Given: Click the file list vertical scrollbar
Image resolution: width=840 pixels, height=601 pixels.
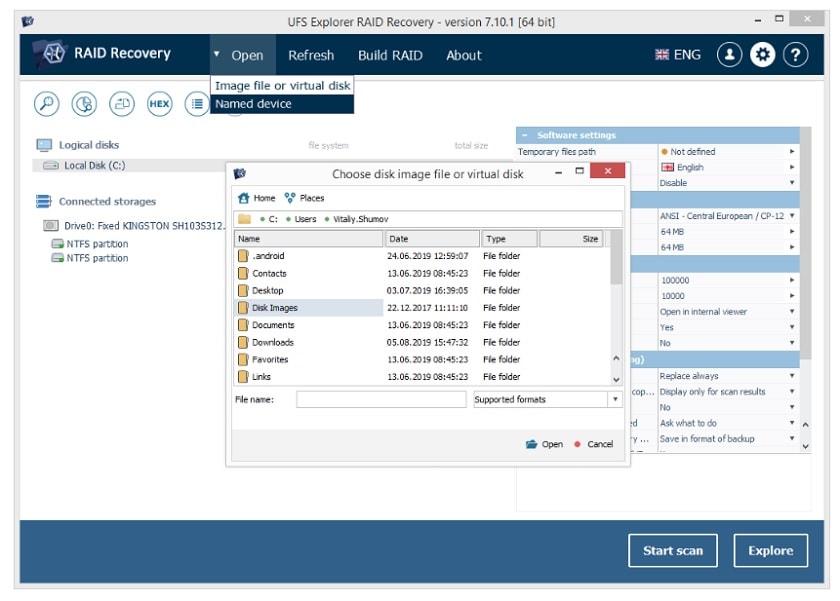Looking at the screenshot, I should pyautogui.click(x=616, y=257).
